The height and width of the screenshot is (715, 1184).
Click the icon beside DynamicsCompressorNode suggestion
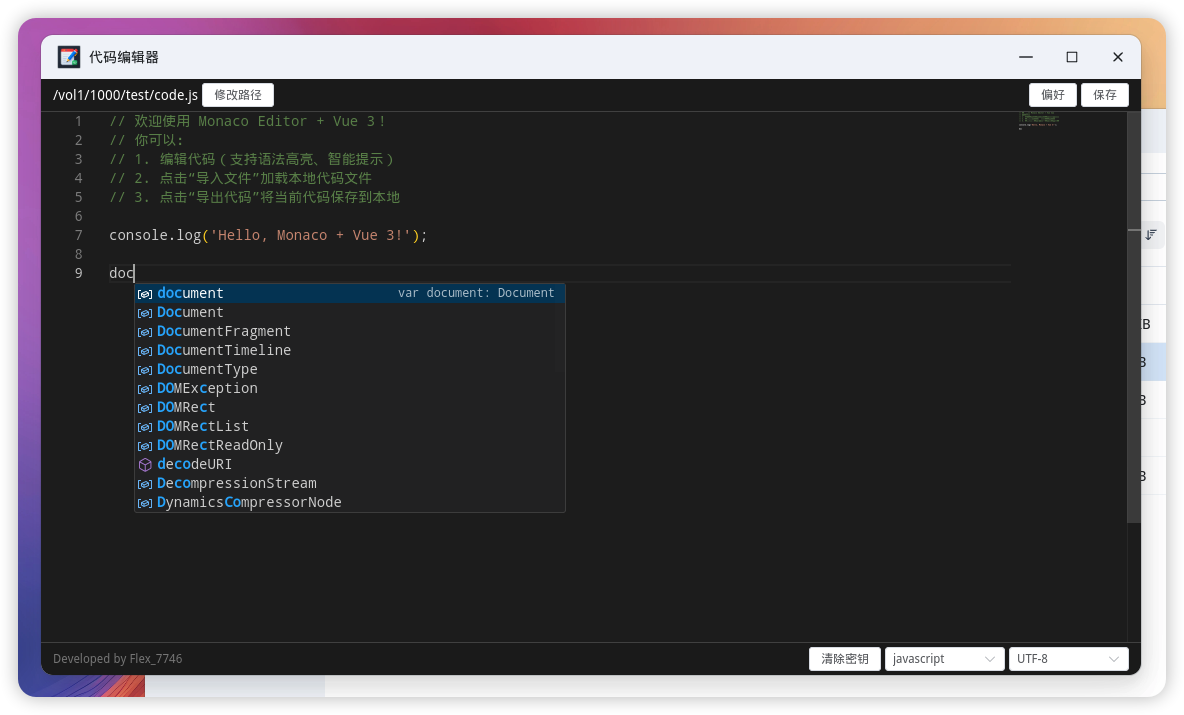pyautogui.click(x=145, y=503)
